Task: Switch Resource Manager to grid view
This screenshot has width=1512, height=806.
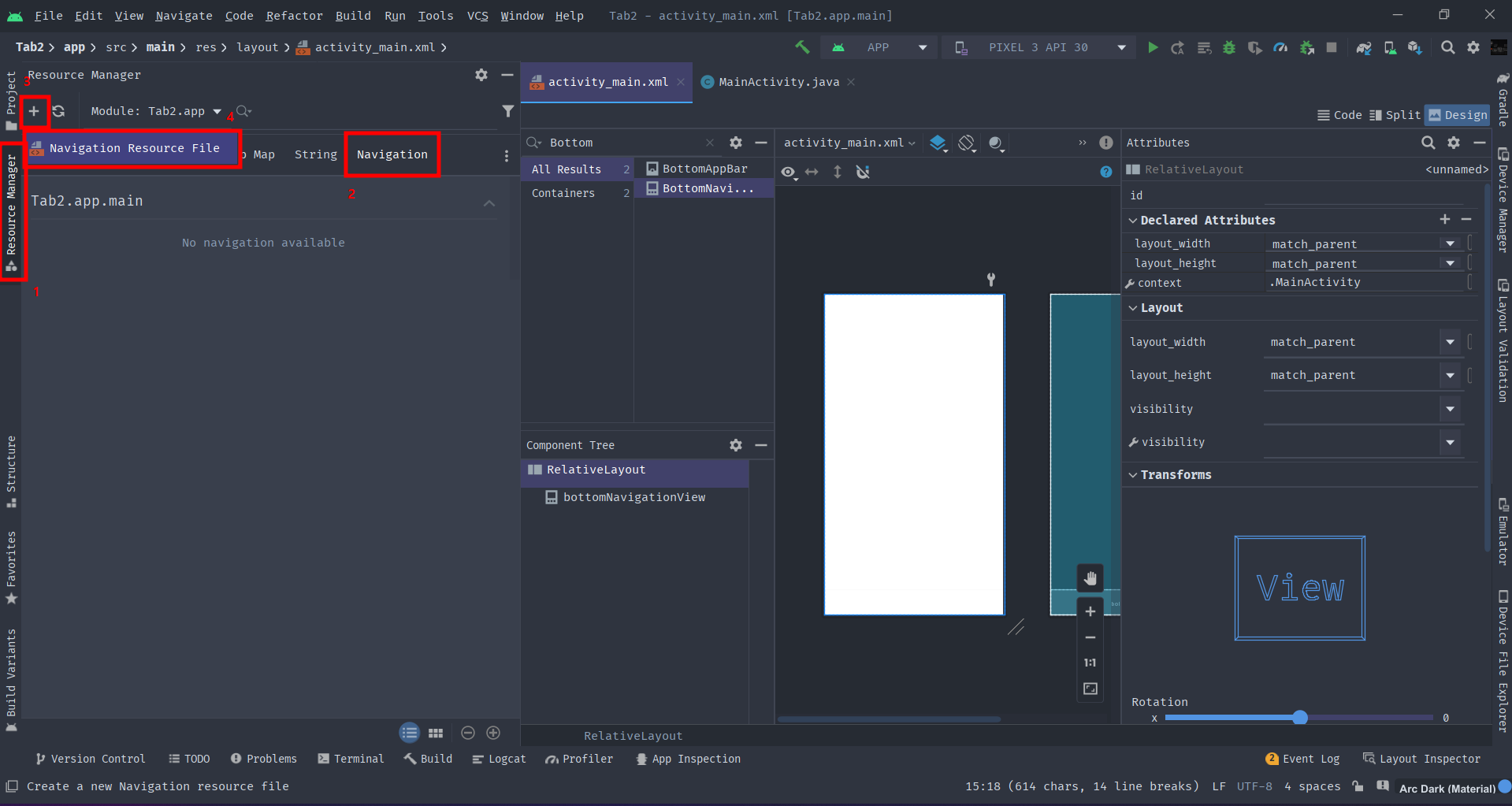Action: [x=436, y=733]
